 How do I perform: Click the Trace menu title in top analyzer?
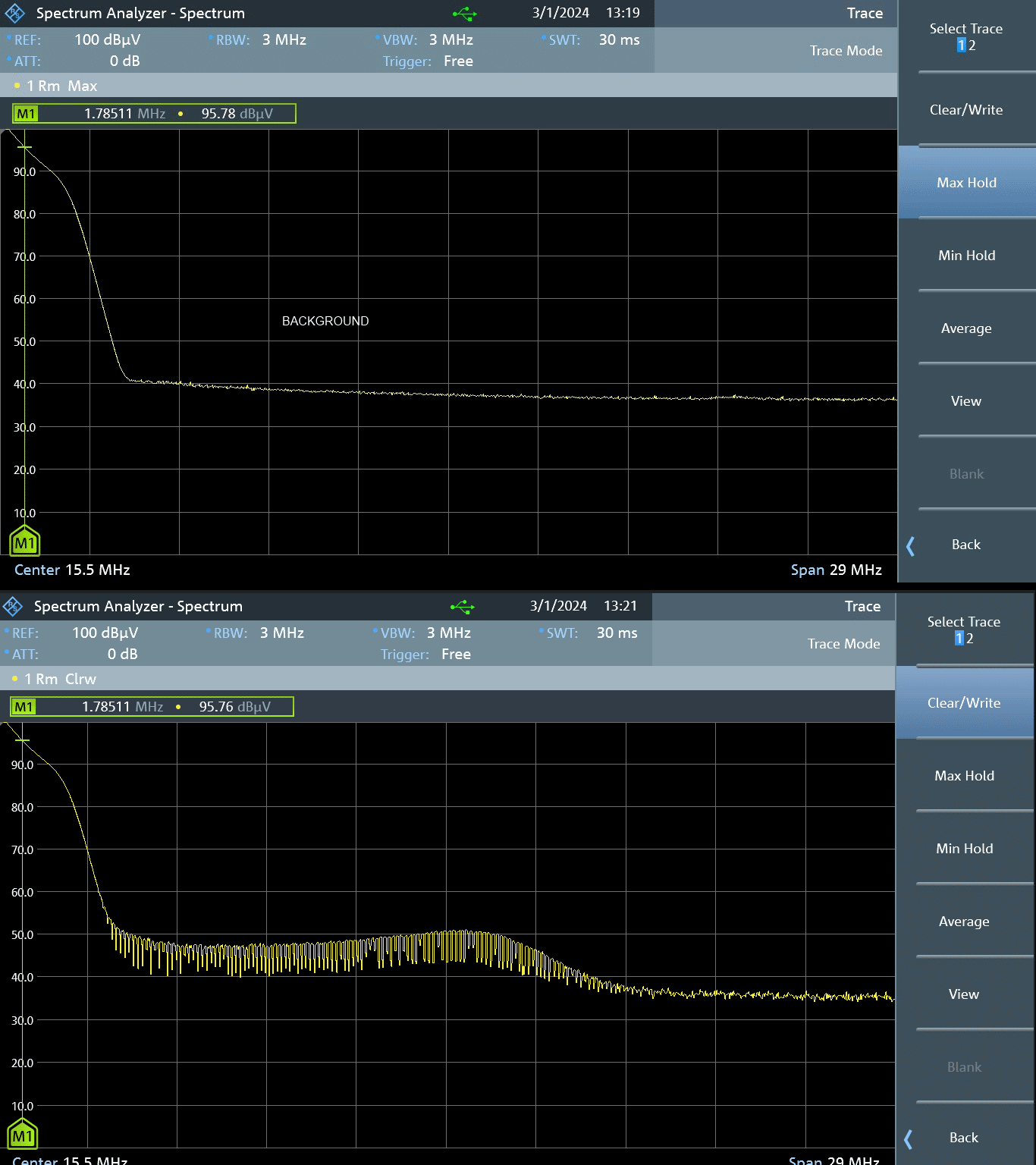[x=865, y=13]
